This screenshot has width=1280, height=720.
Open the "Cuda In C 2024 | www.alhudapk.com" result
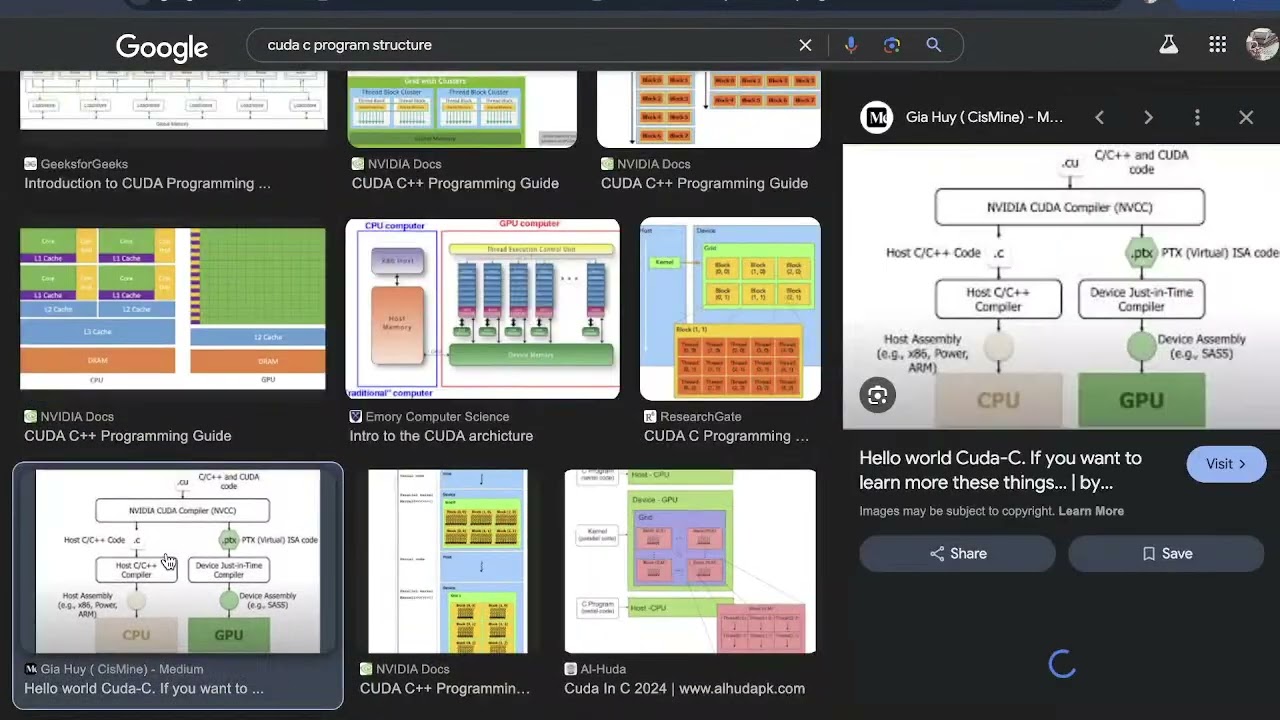click(684, 689)
